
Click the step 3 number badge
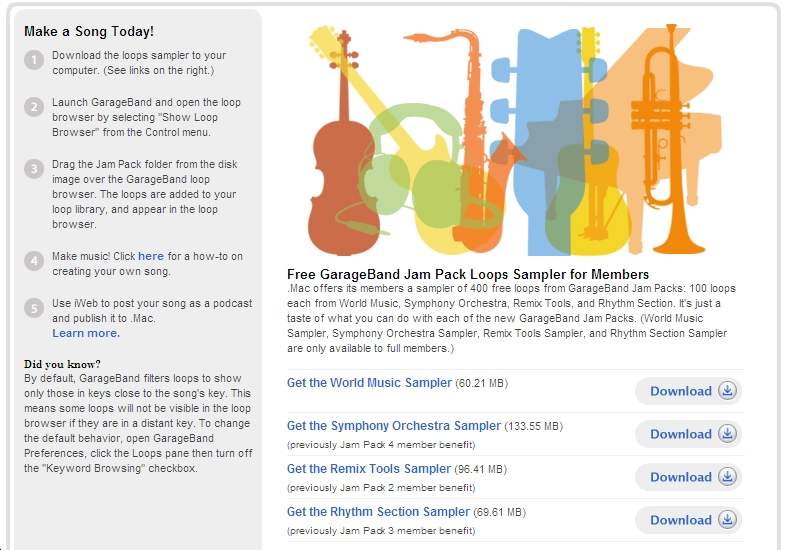point(34,169)
